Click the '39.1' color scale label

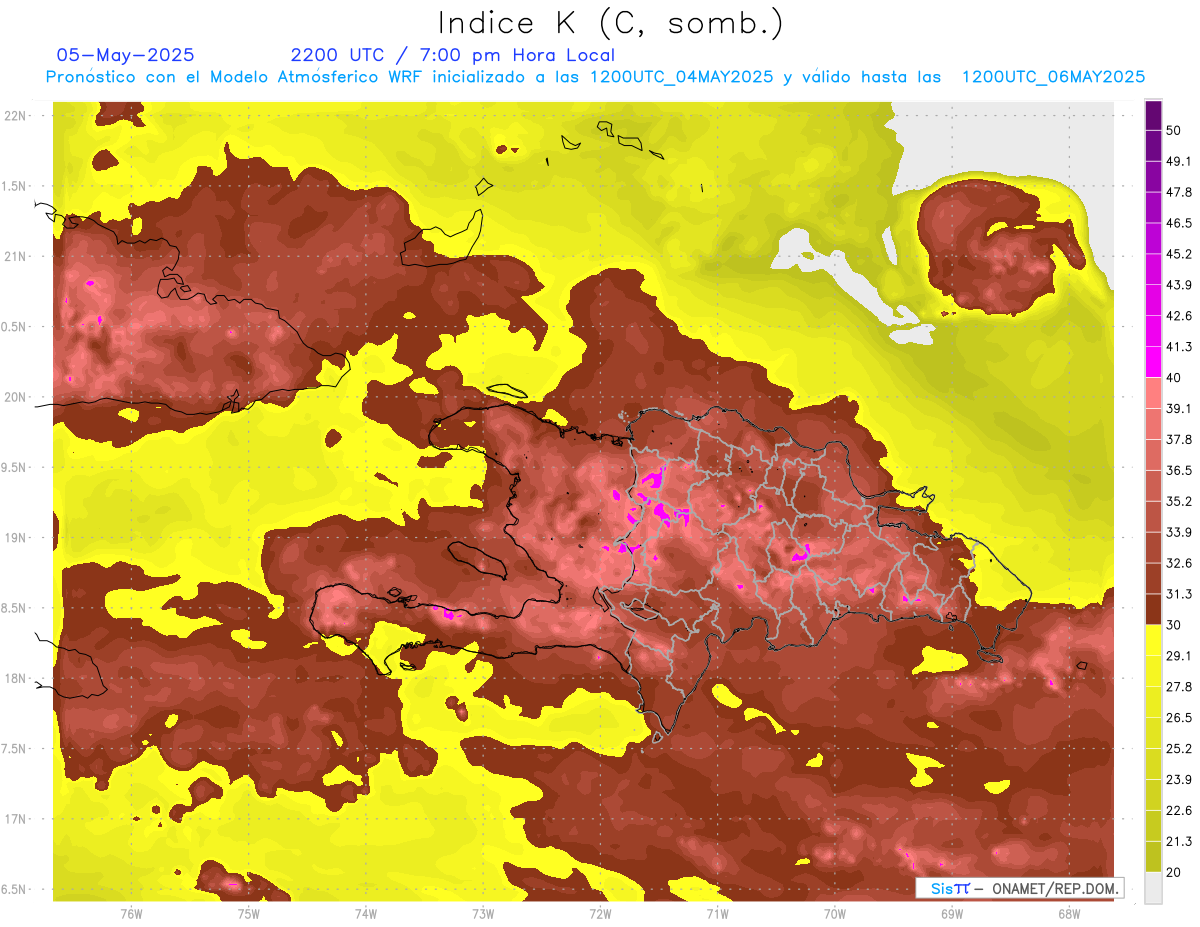1179,409
